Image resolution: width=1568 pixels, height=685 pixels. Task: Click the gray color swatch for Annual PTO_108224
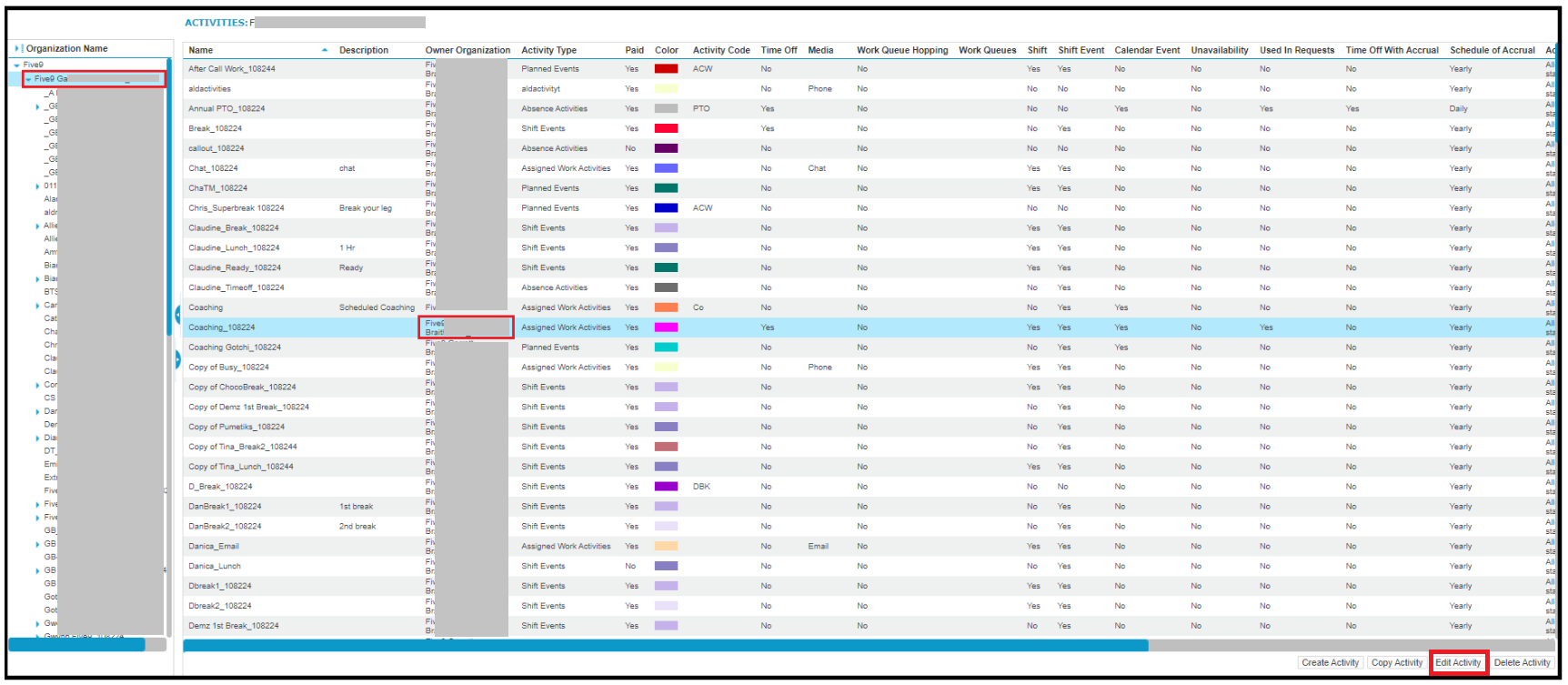(x=666, y=108)
